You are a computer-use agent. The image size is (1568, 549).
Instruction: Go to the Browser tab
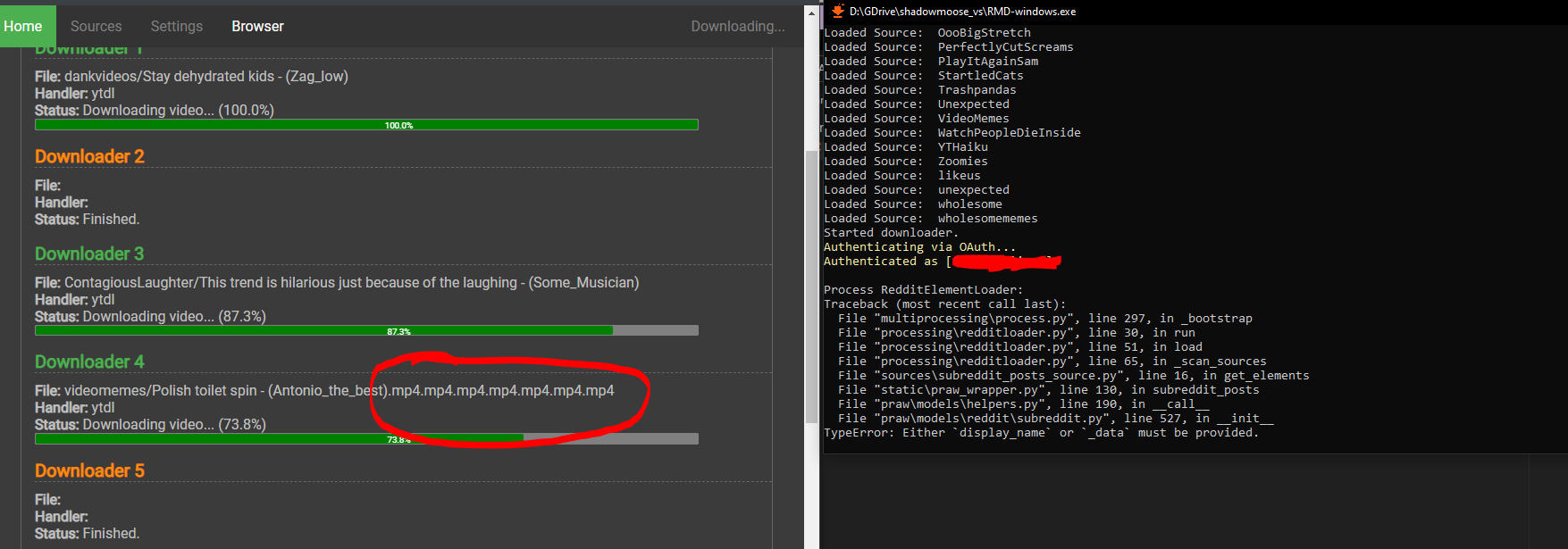pos(257,26)
